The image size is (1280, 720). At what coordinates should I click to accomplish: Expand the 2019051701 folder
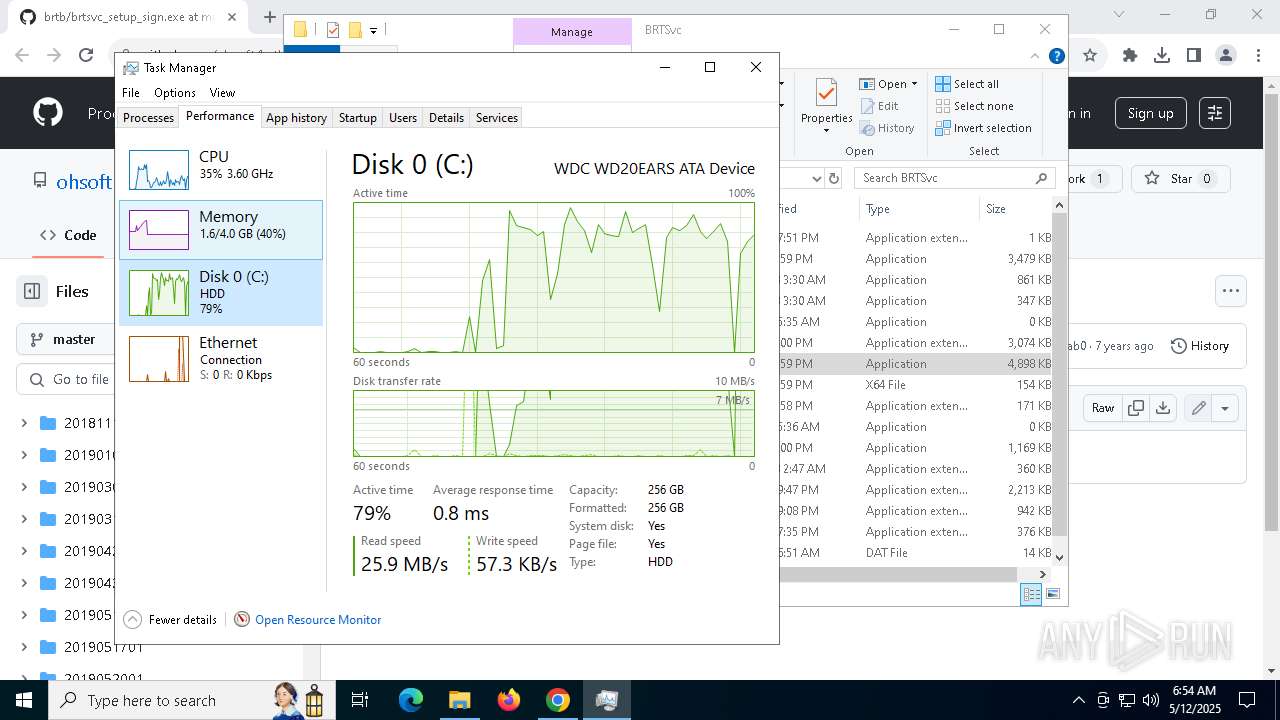click(x=24, y=647)
